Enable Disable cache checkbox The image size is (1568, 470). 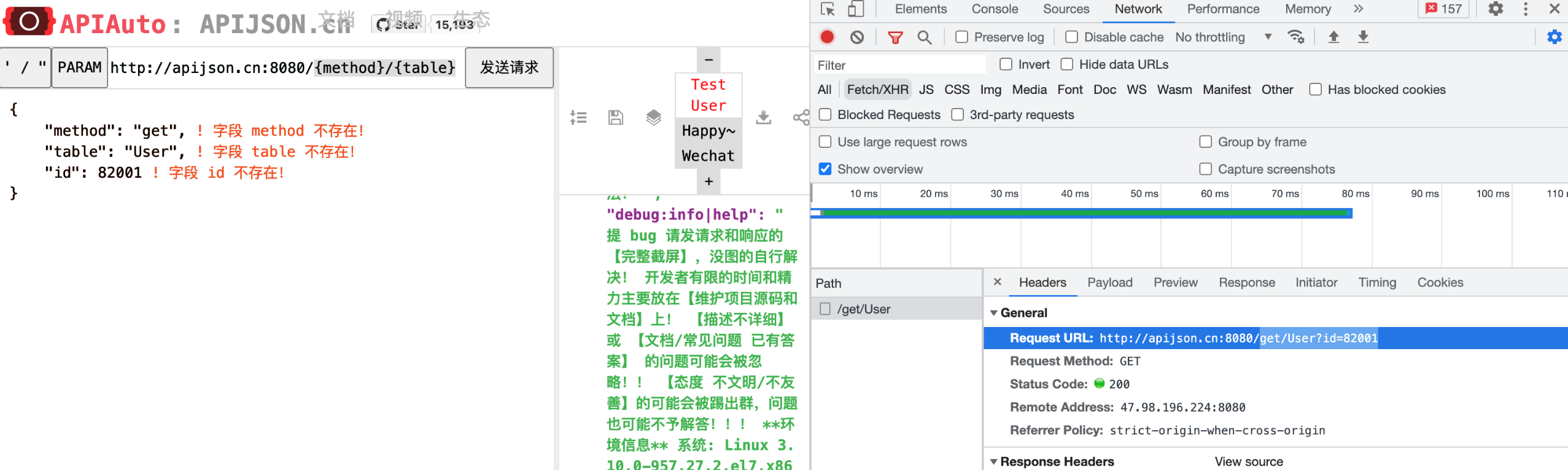tap(1072, 37)
